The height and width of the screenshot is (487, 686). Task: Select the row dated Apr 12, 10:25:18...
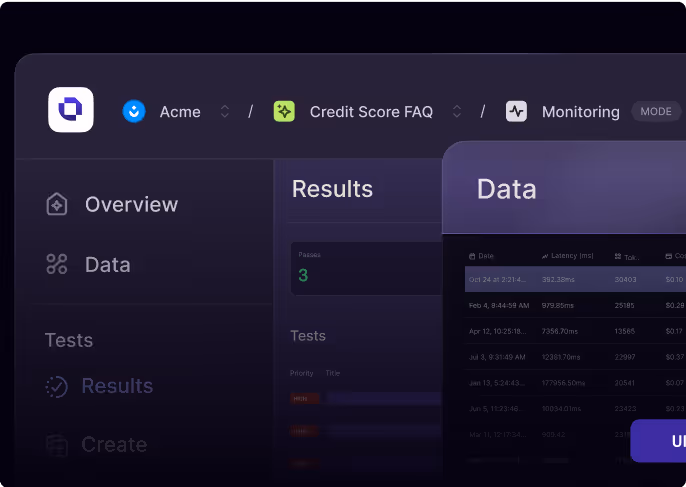[575, 331]
